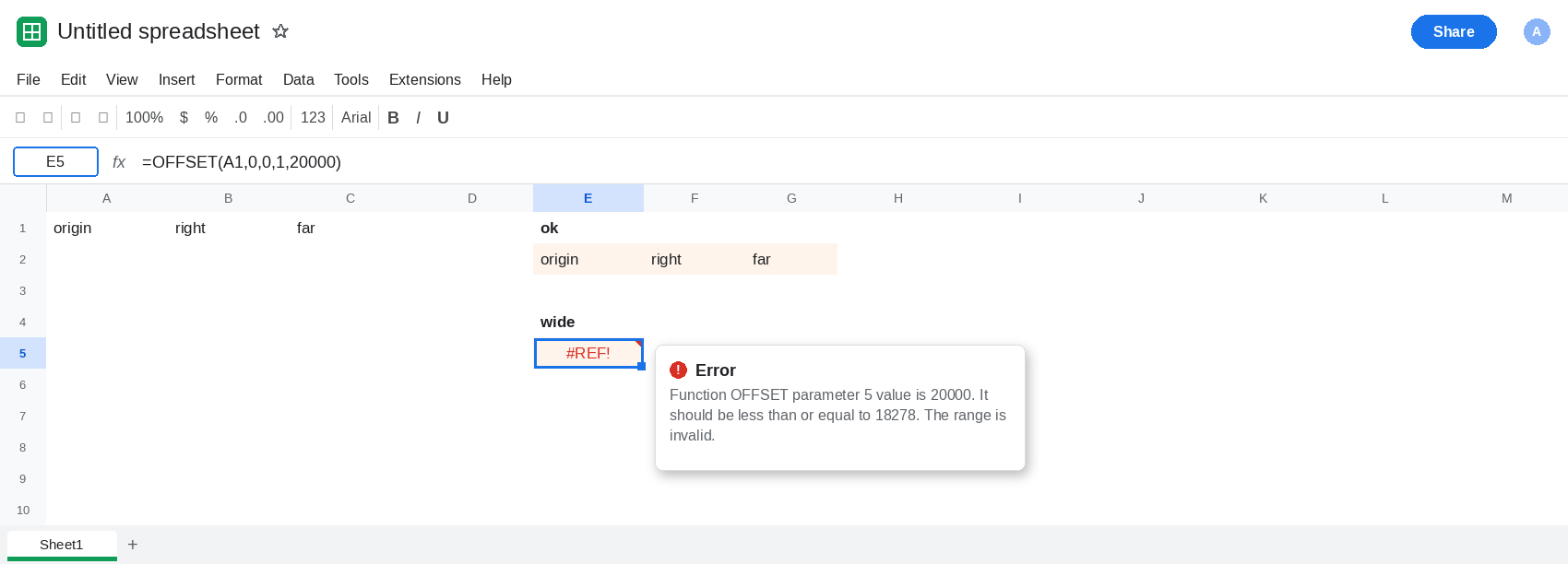This screenshot has height=564, width=1568.
Task: Select cell G2 containing far
Action: (x=791, y=259)
